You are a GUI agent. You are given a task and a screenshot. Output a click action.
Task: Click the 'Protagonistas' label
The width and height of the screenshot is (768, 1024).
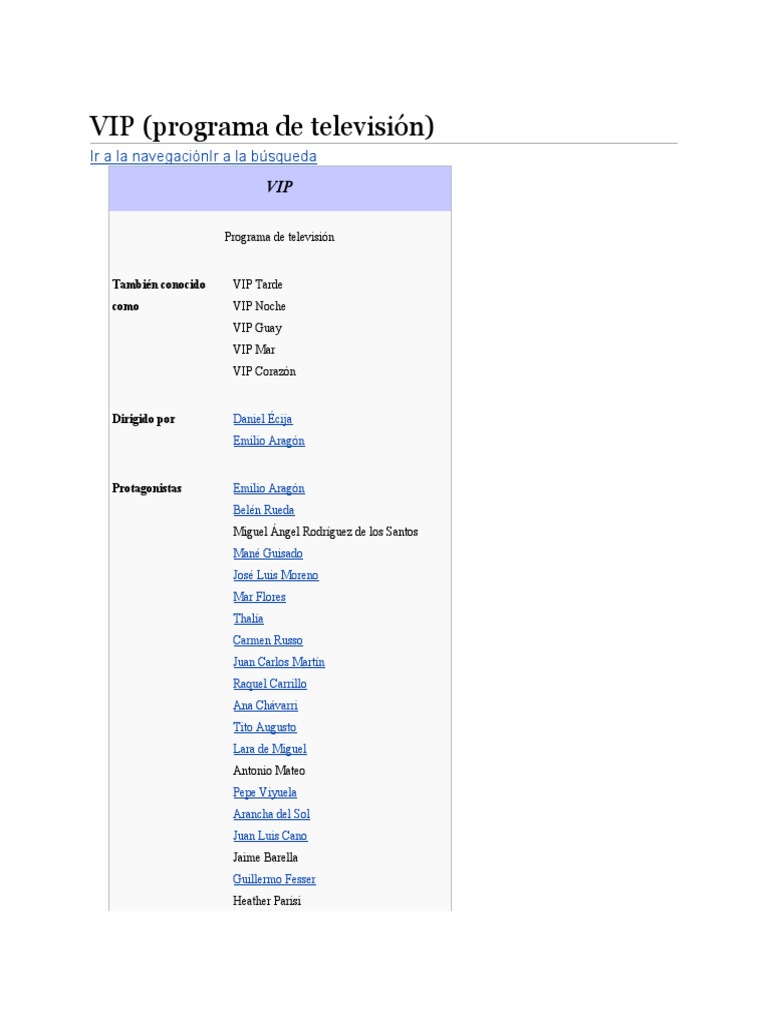click(147, 488)
